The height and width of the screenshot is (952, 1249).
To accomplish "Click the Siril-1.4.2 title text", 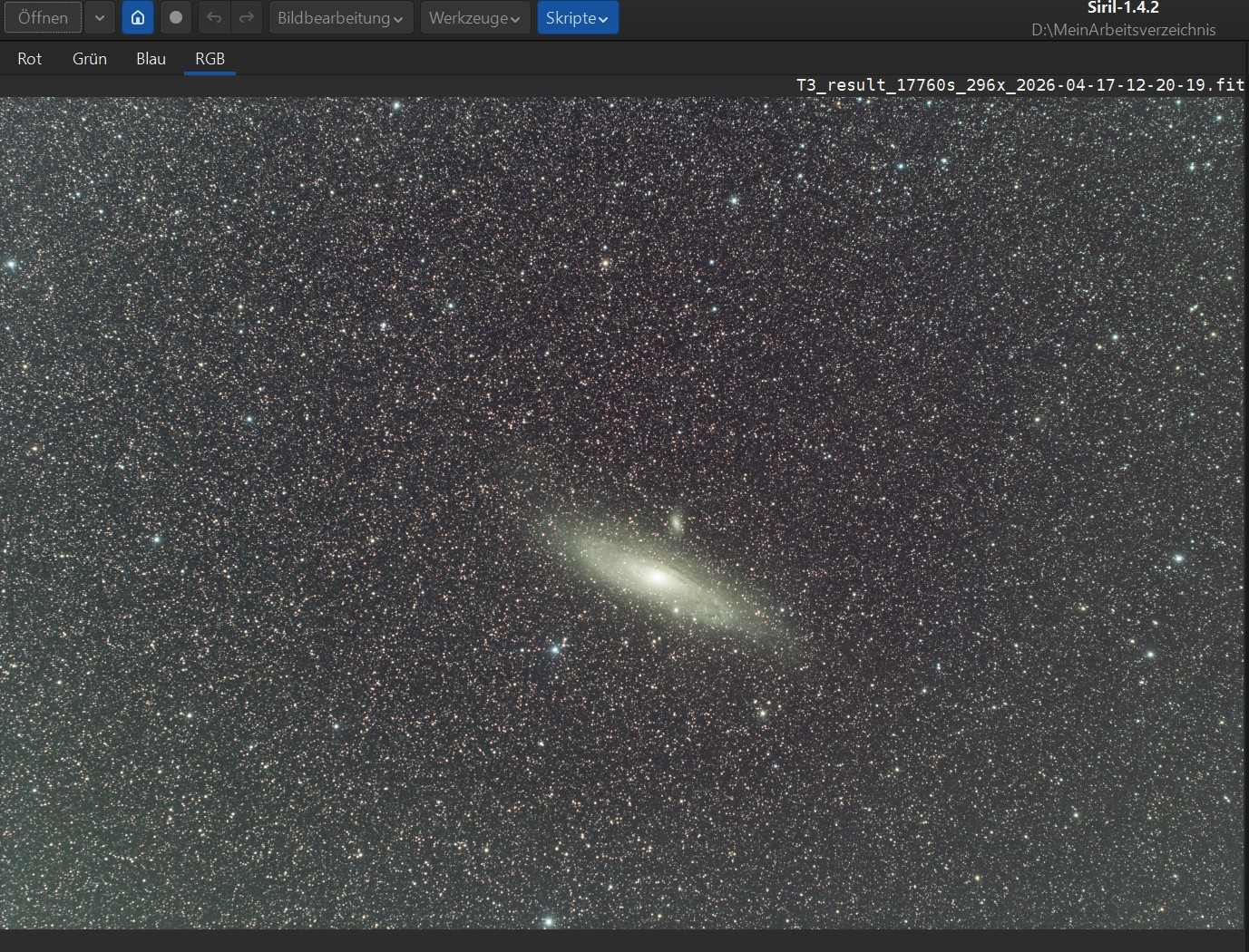I will [x=1123, y=8].
